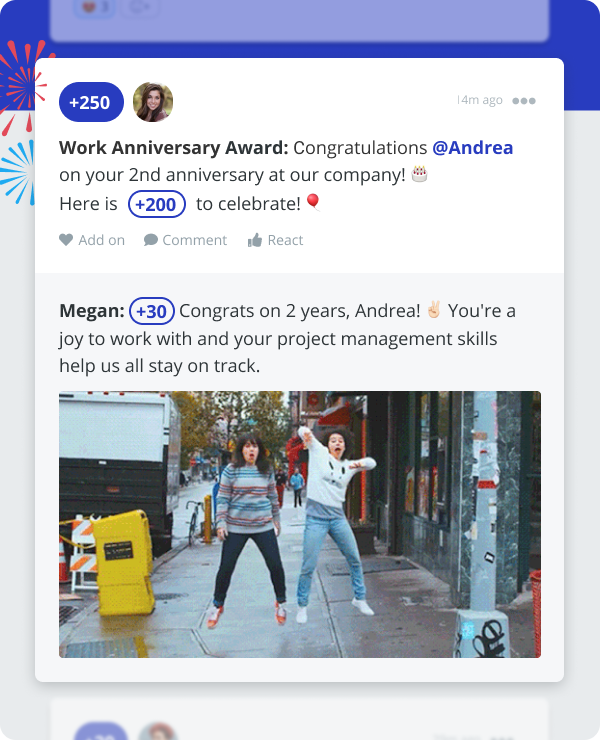
Task: Click the speech bubble Comment icon
Action: pyautogui.click(x=151, y=240)
